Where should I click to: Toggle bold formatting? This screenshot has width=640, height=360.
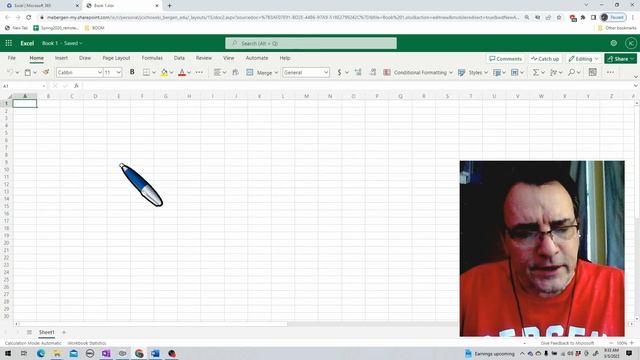tap(132, 72)
